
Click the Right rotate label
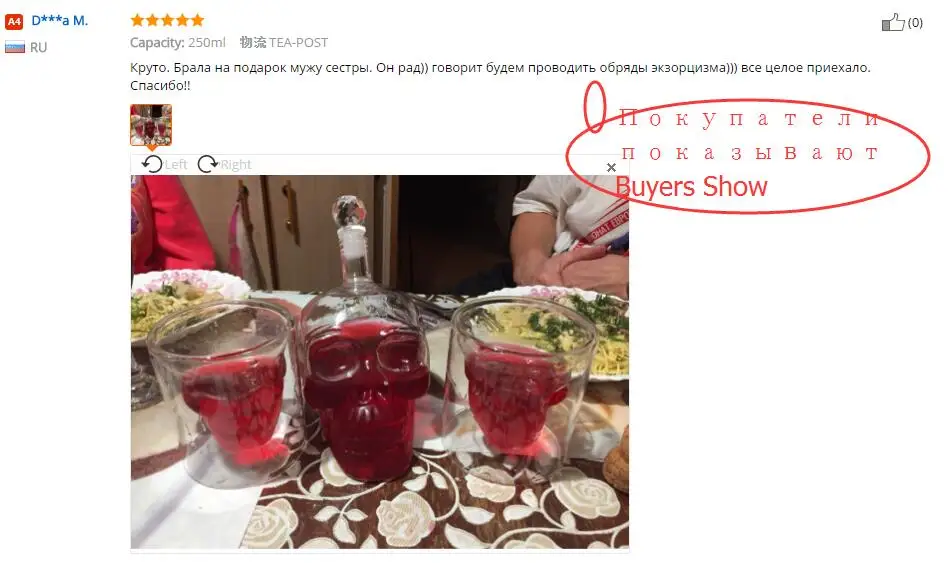(x=235, y=164)
